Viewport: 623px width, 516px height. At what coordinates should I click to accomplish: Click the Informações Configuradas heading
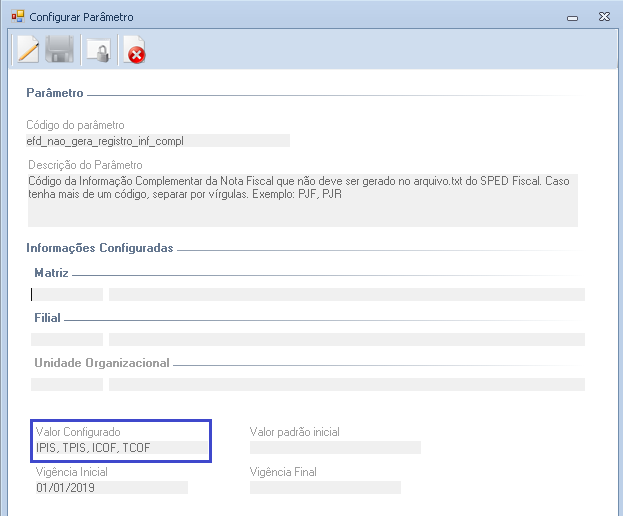click(100, 248)
